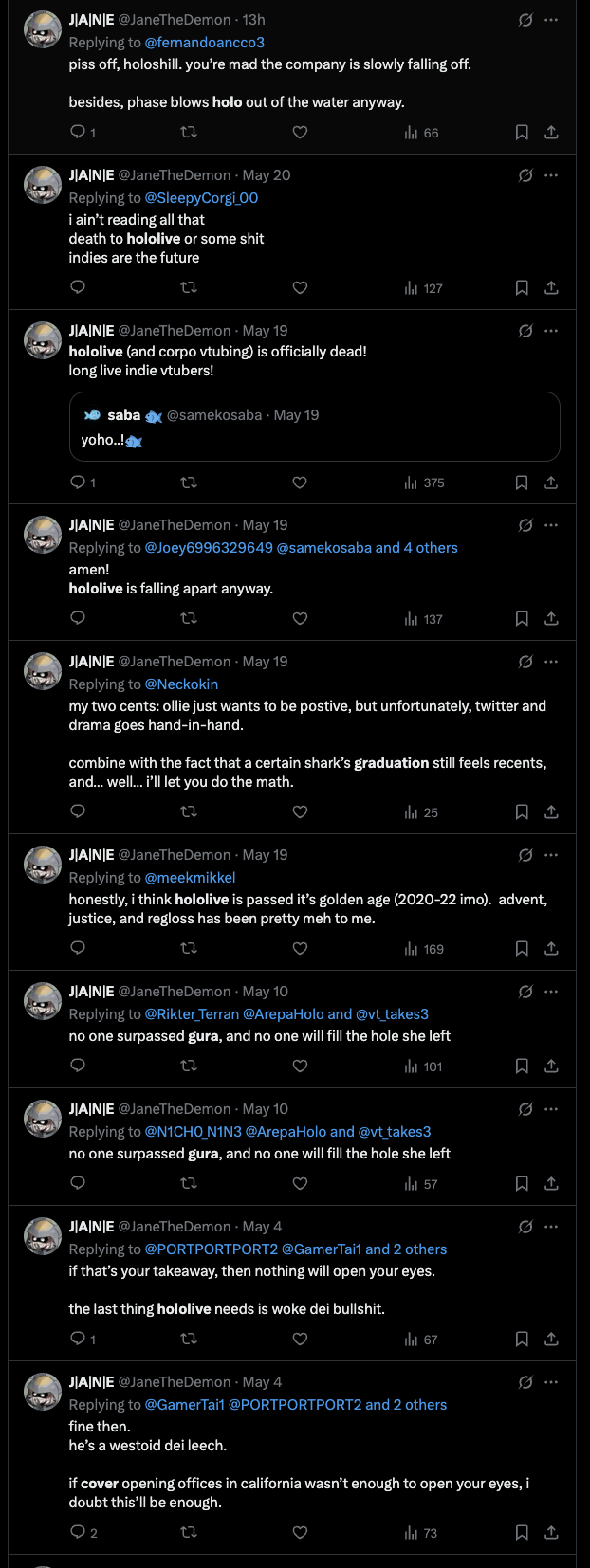Like the tweet replying to @fernandoancco3
590x1568 pixels.
300,133
